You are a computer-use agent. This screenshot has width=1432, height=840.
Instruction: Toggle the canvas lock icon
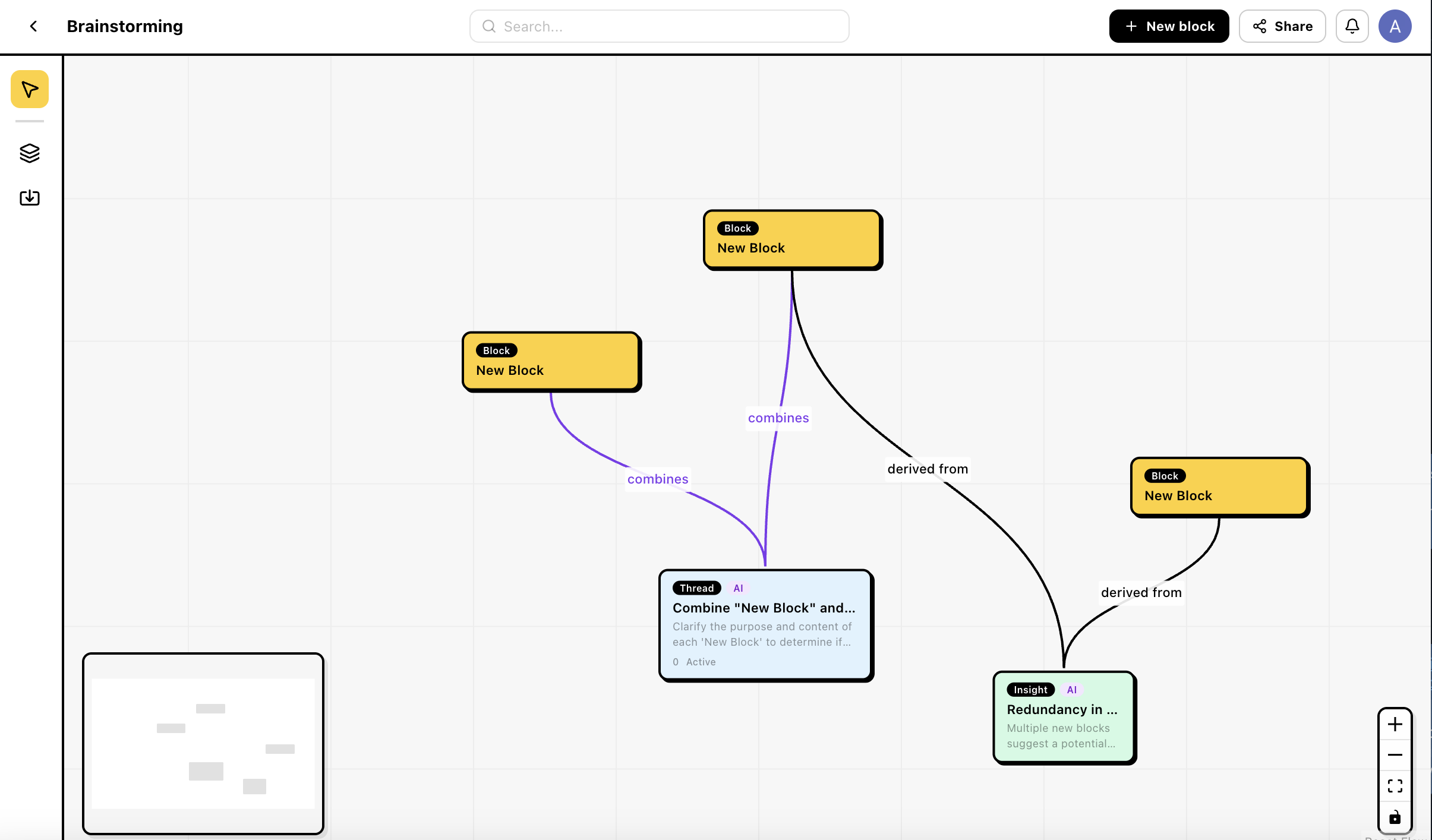point(1395,817)
